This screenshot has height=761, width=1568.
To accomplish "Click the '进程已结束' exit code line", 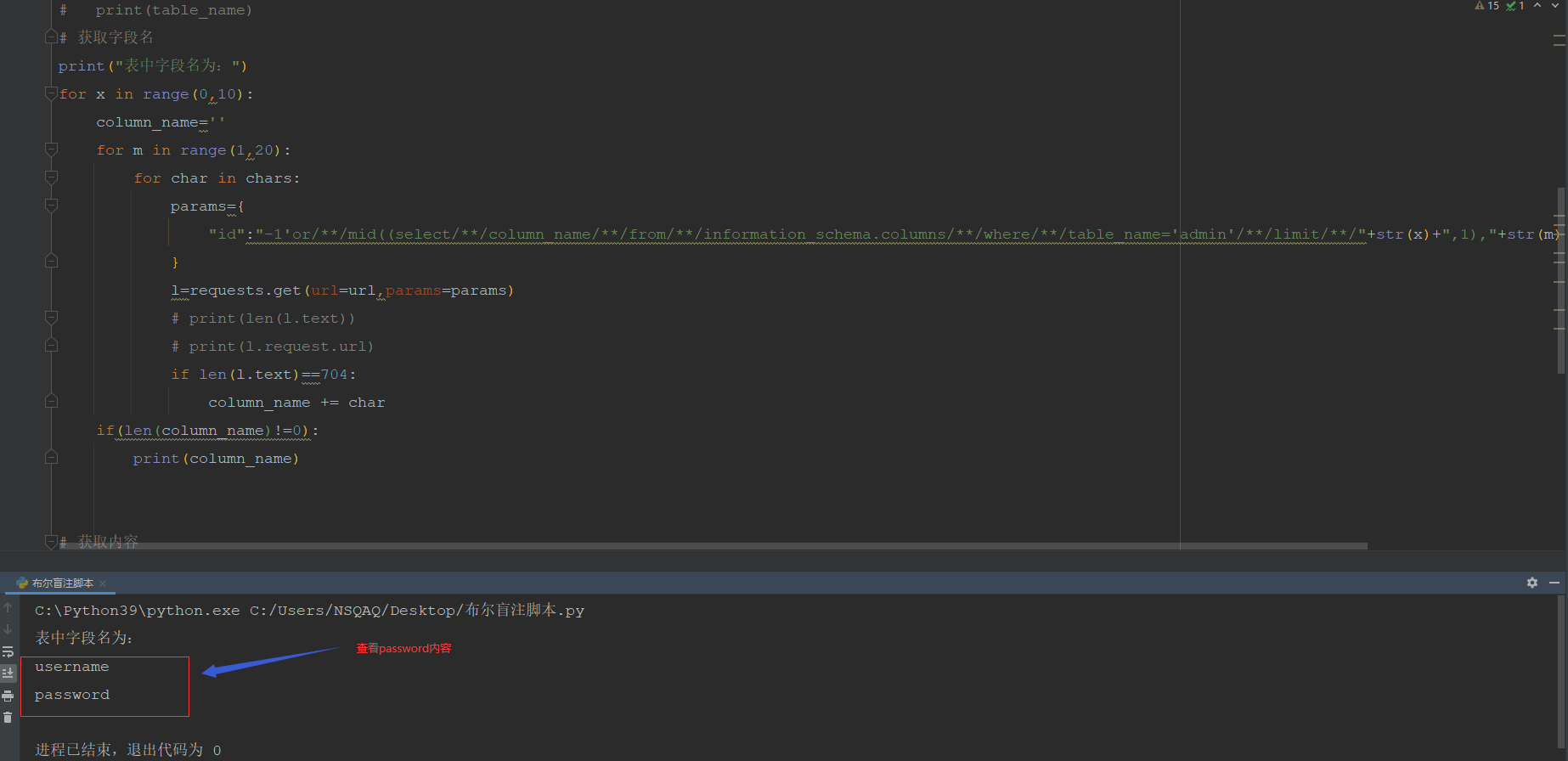I will point(127,750).
